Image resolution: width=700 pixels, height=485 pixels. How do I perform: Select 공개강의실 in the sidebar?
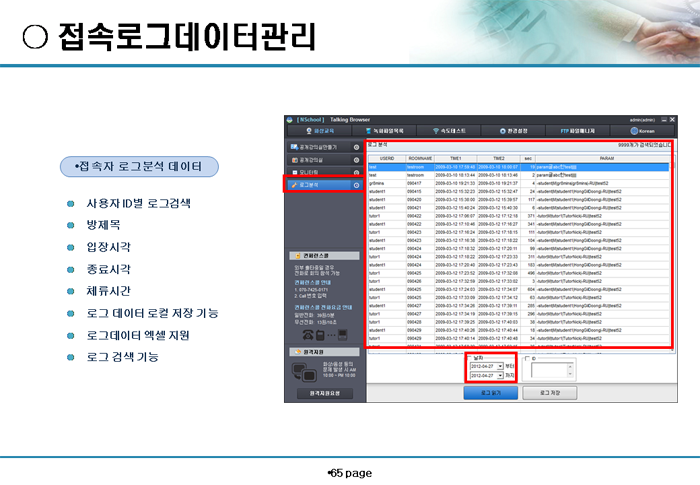click(324, 160)
